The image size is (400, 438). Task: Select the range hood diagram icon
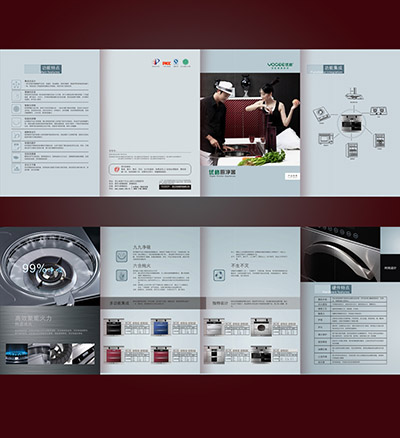[354, 94]
